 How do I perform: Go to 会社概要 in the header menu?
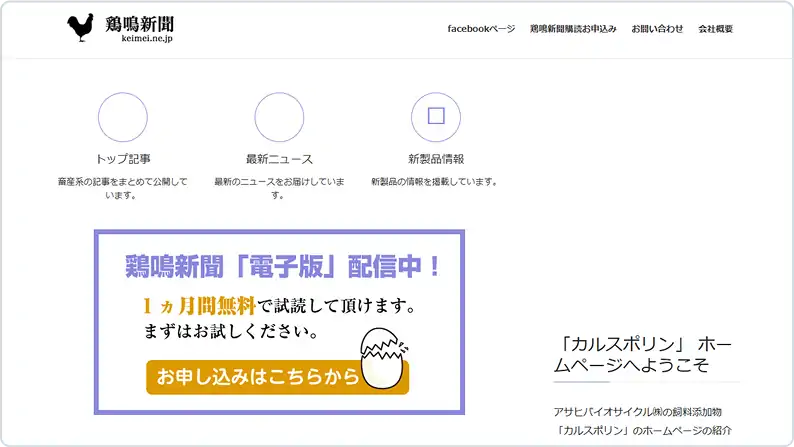pyautogui.click(x=715, y=29)
